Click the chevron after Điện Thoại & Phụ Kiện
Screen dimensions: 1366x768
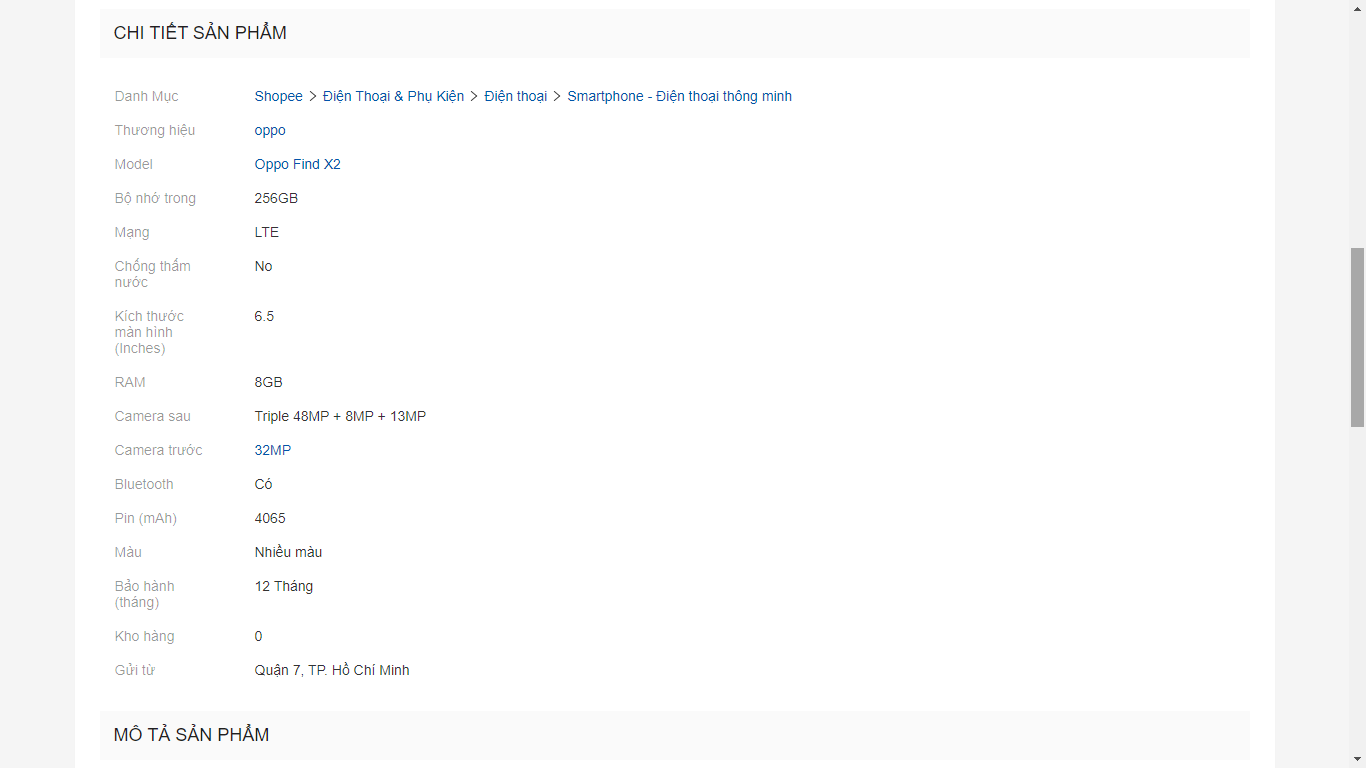coord(474,96)
